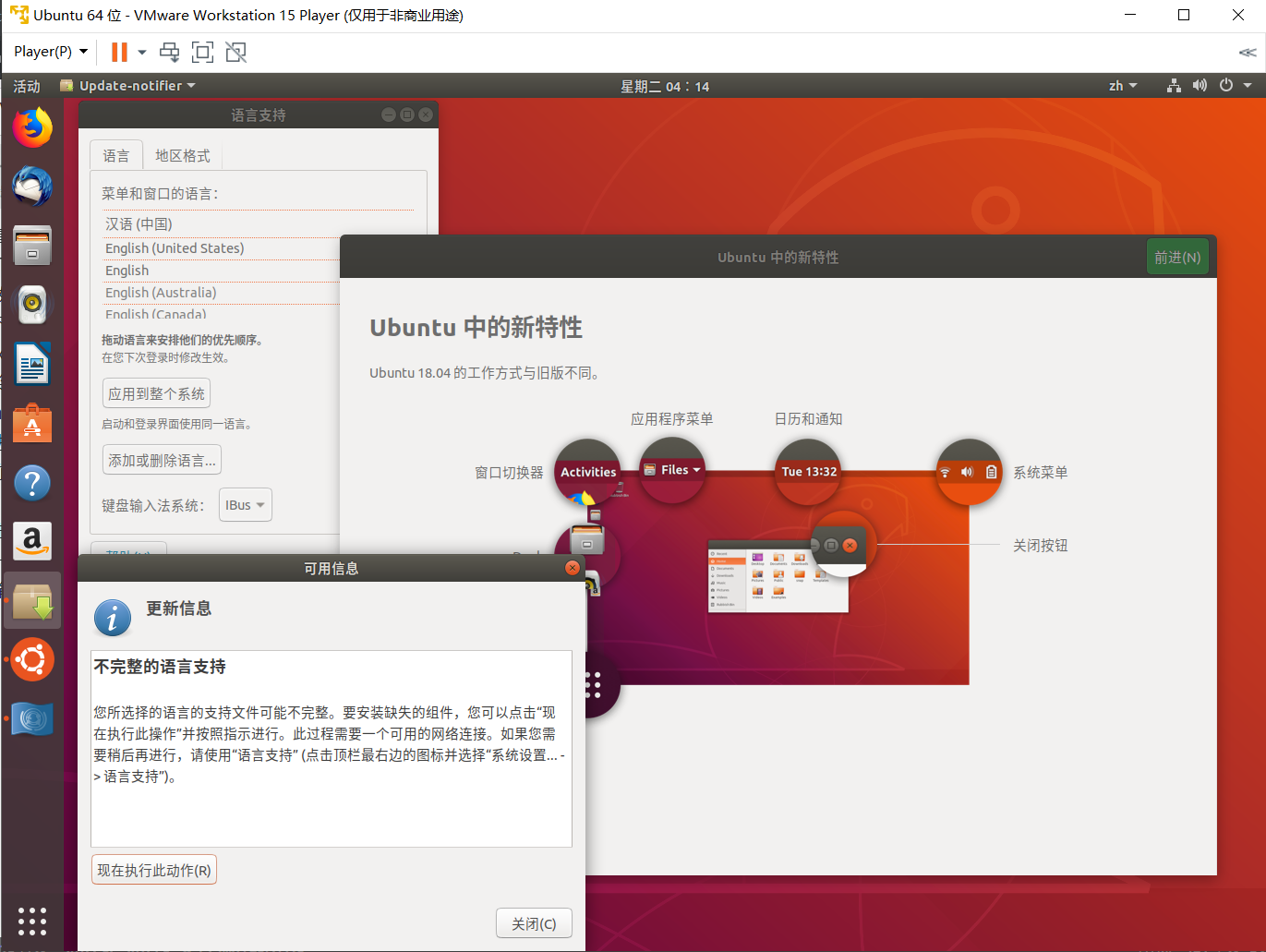Open the clock showing 星期二 04:14

click(665, 86)
